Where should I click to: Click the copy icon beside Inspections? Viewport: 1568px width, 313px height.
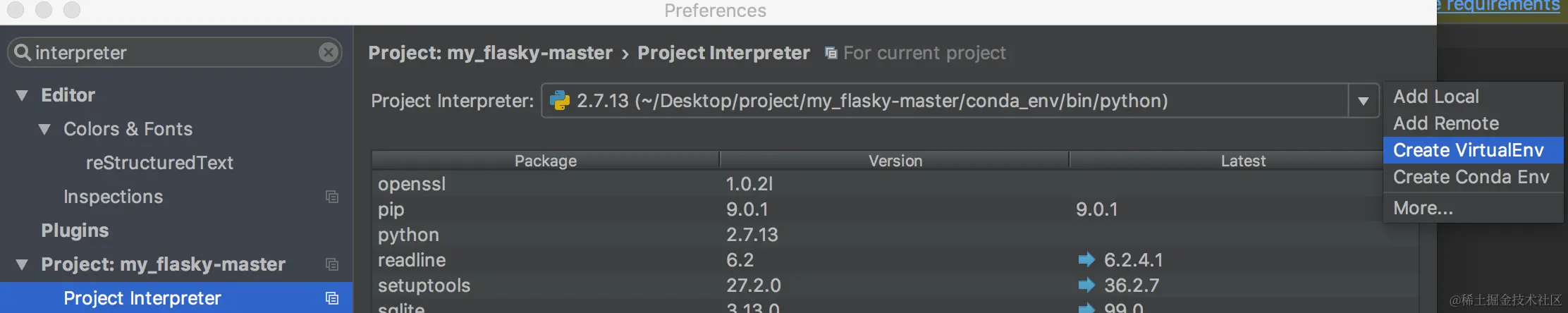coord(332,197)
